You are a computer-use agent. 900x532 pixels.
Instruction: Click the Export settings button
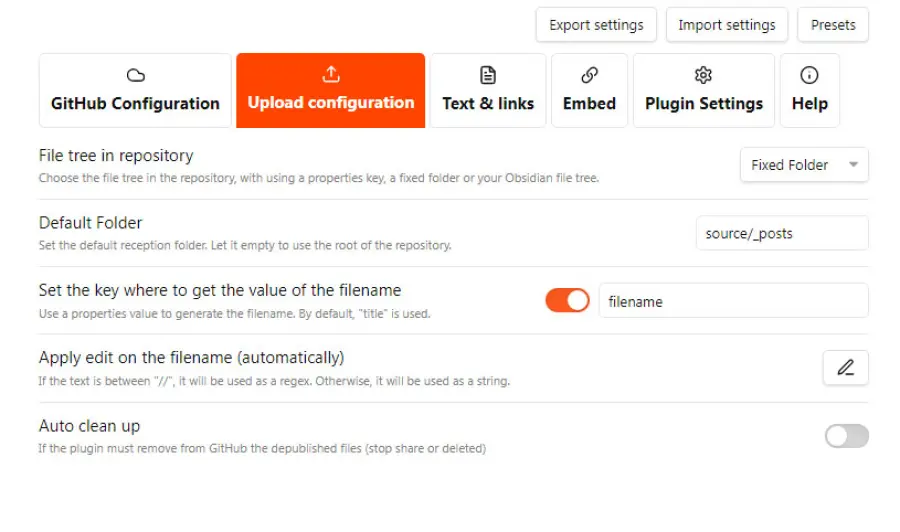point(596,25)
